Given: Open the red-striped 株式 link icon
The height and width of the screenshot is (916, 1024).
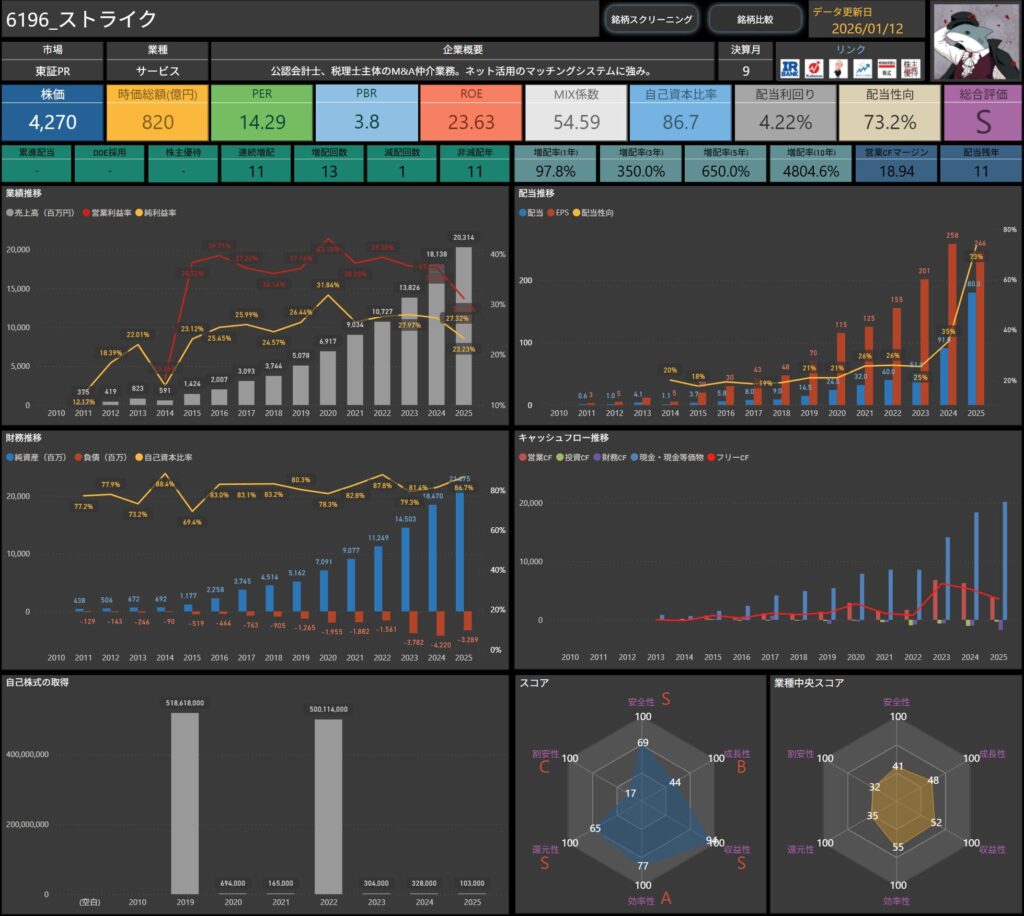Looking at the screenshot, I should coord(886,68).
